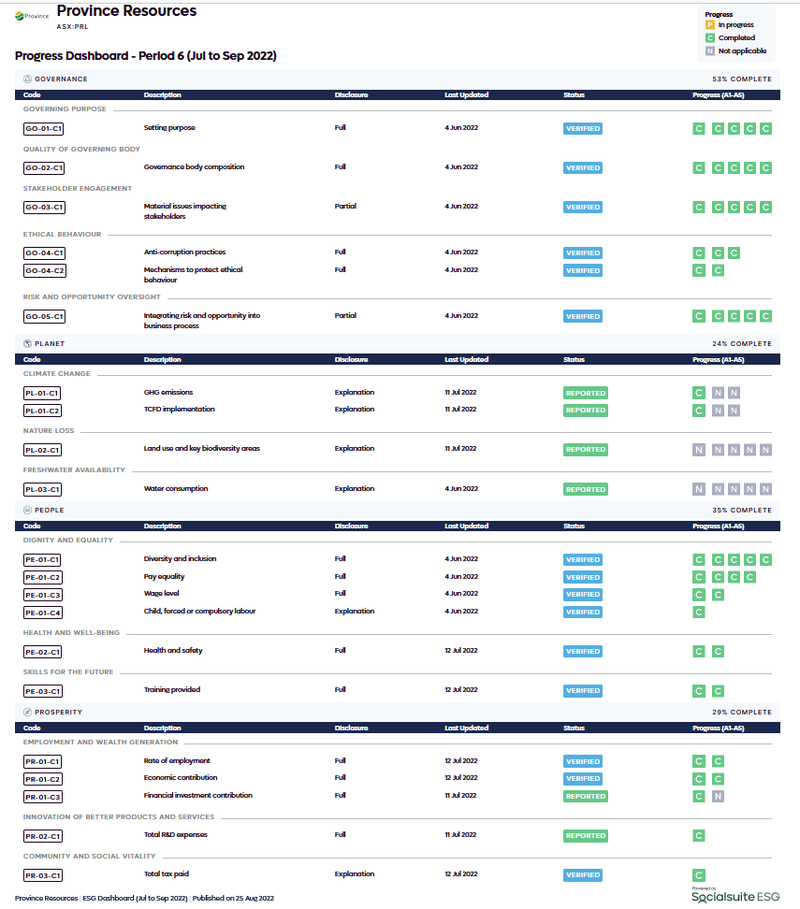Click the VERIFIED status for Total tax paid
Screen dimensions: 800x909
pos(583,875)
